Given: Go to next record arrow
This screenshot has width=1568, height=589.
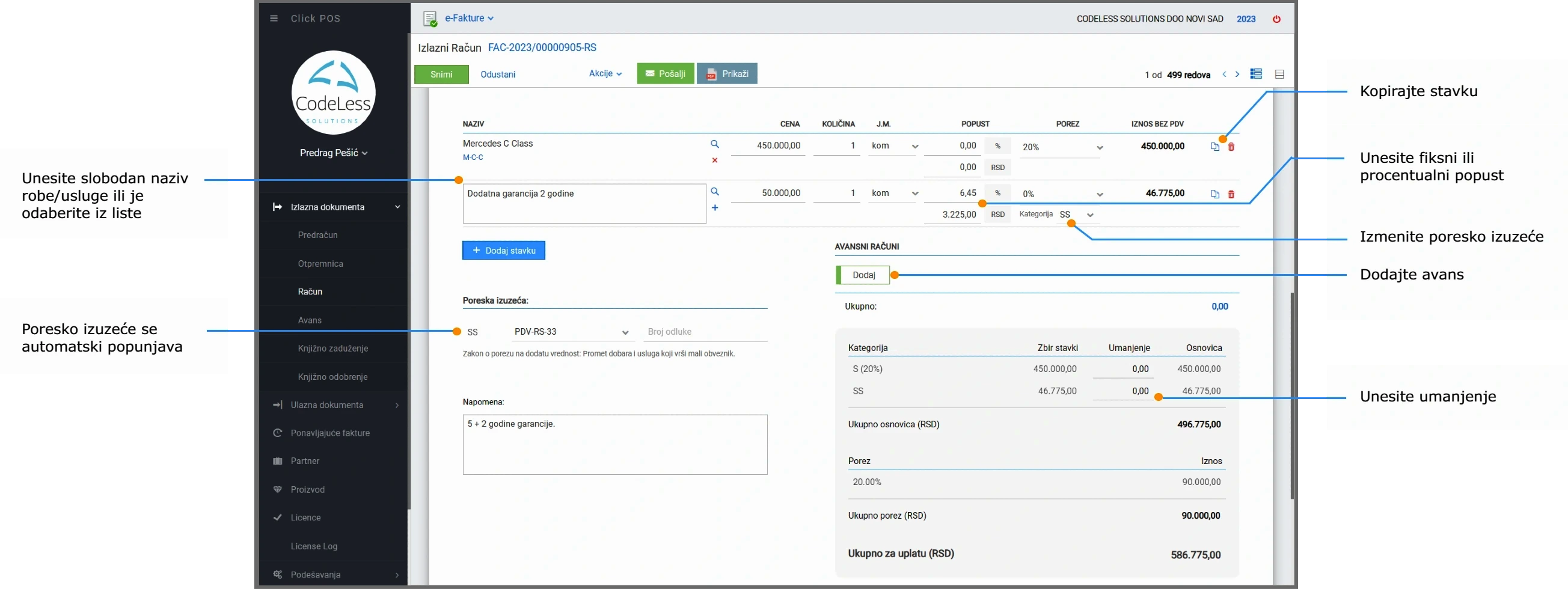Looking at the screenshot, I should tap(1237, 75).
